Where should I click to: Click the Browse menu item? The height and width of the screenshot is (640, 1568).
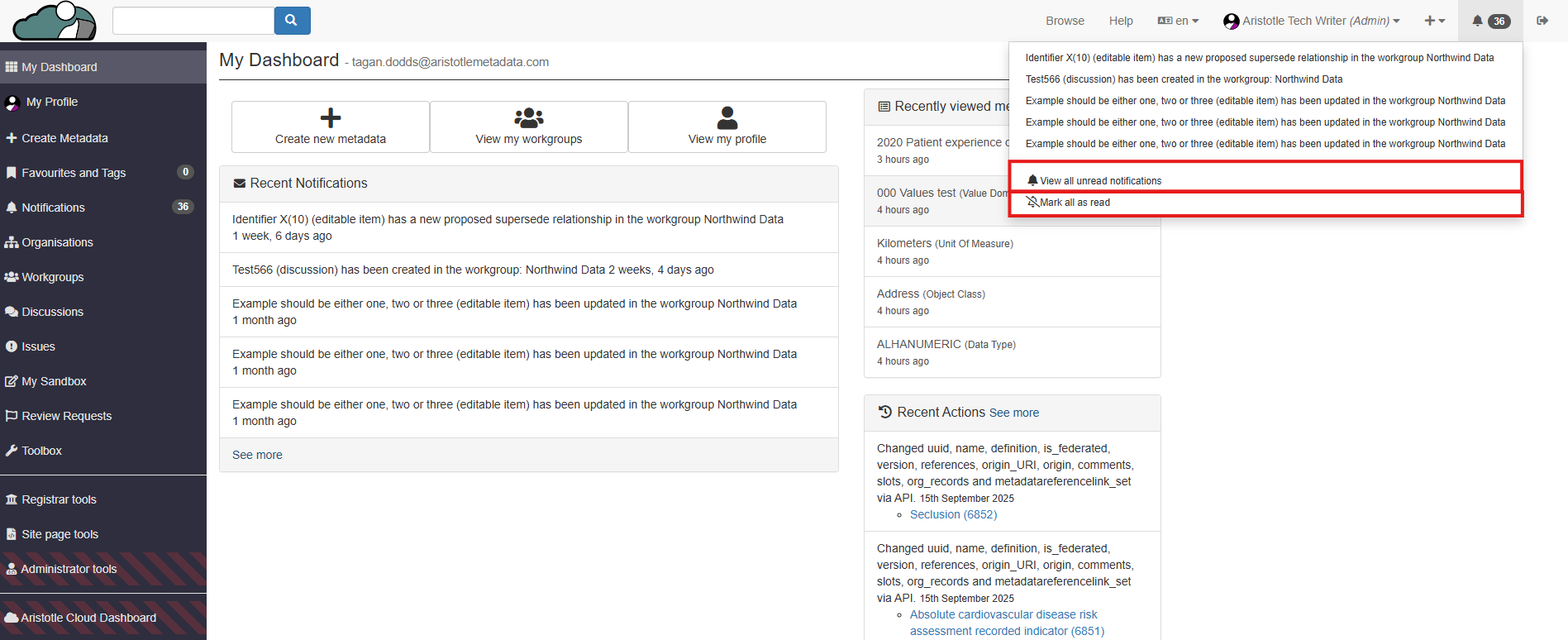[x=1065, y=21]
